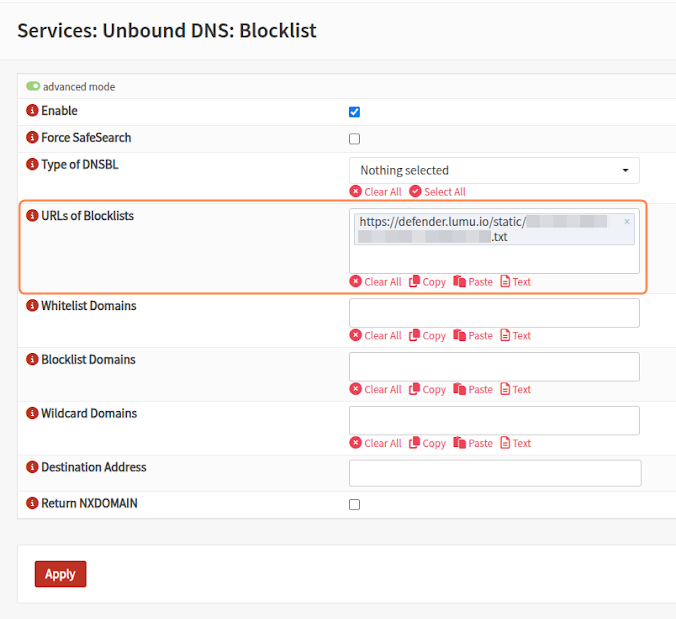The height and width of the screenshot is (619, 676).
Task: Click Paste under Whitelist Domains
Action: pos(473,336)
